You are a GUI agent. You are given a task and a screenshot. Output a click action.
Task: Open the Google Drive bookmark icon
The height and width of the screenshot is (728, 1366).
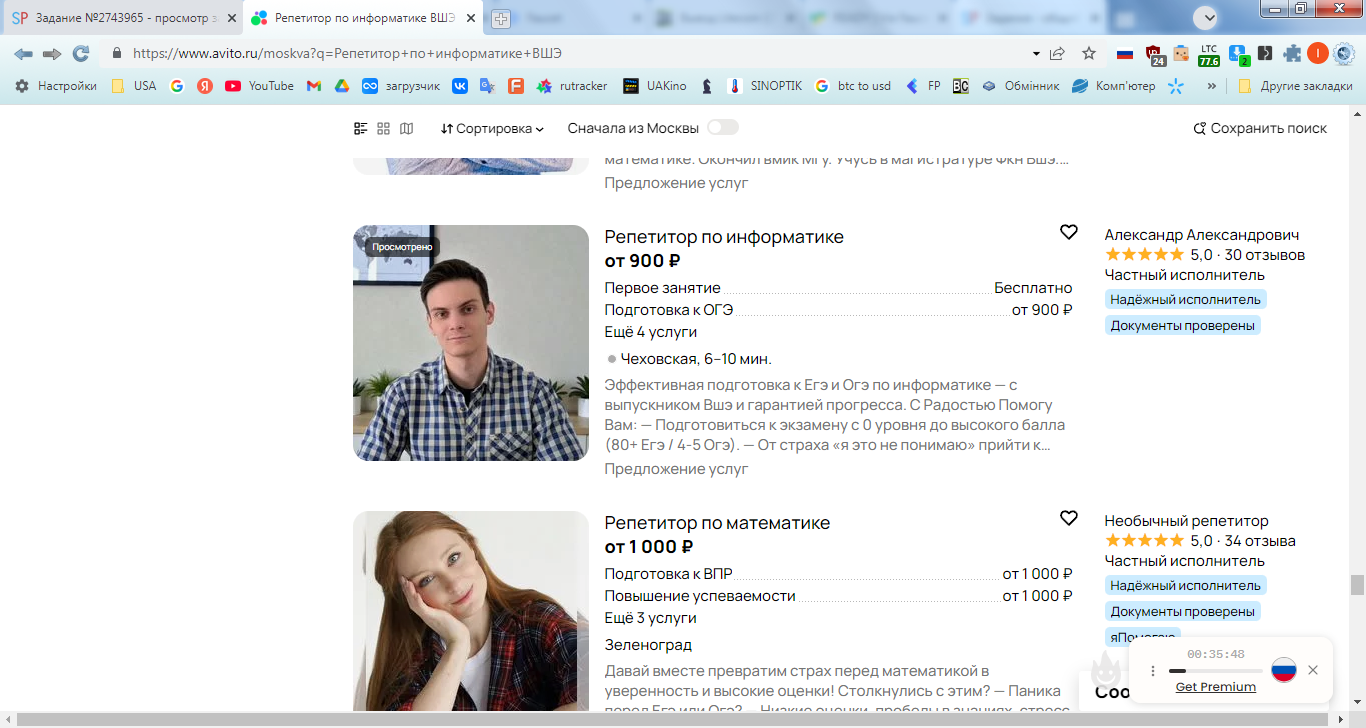pos(341,86)
